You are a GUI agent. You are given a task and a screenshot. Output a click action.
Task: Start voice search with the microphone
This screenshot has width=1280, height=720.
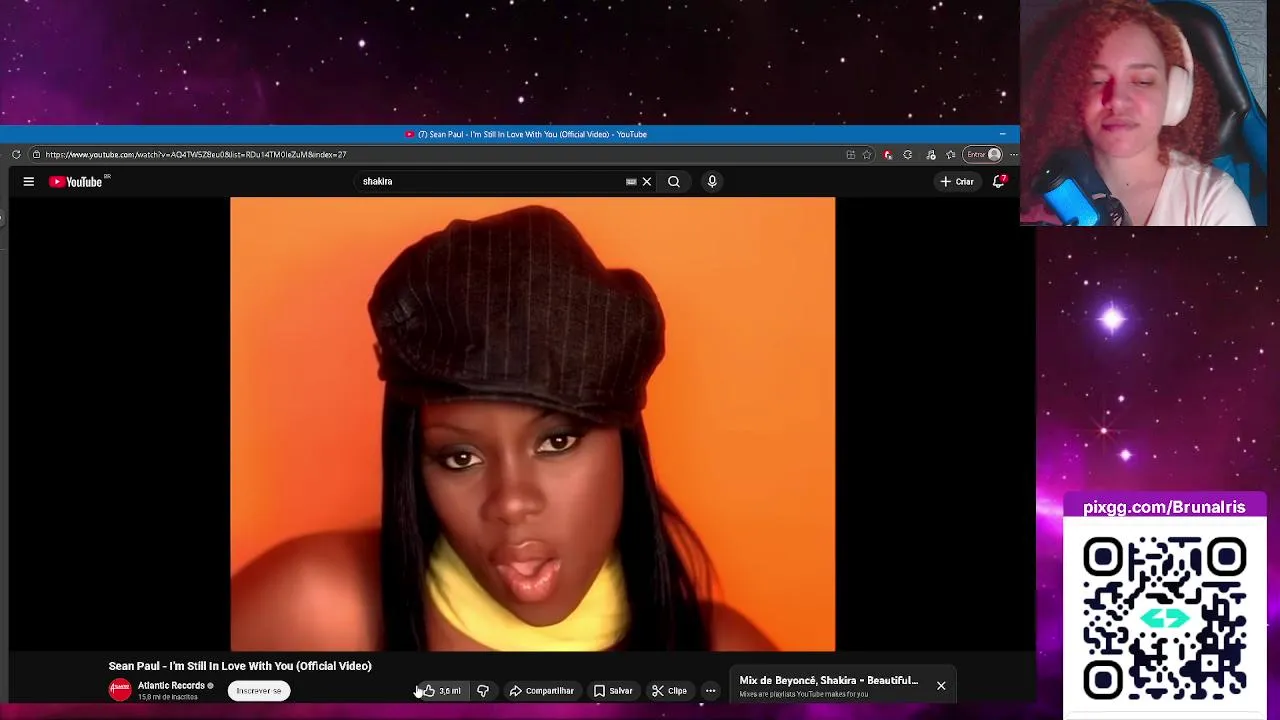(x=712, y=181)
